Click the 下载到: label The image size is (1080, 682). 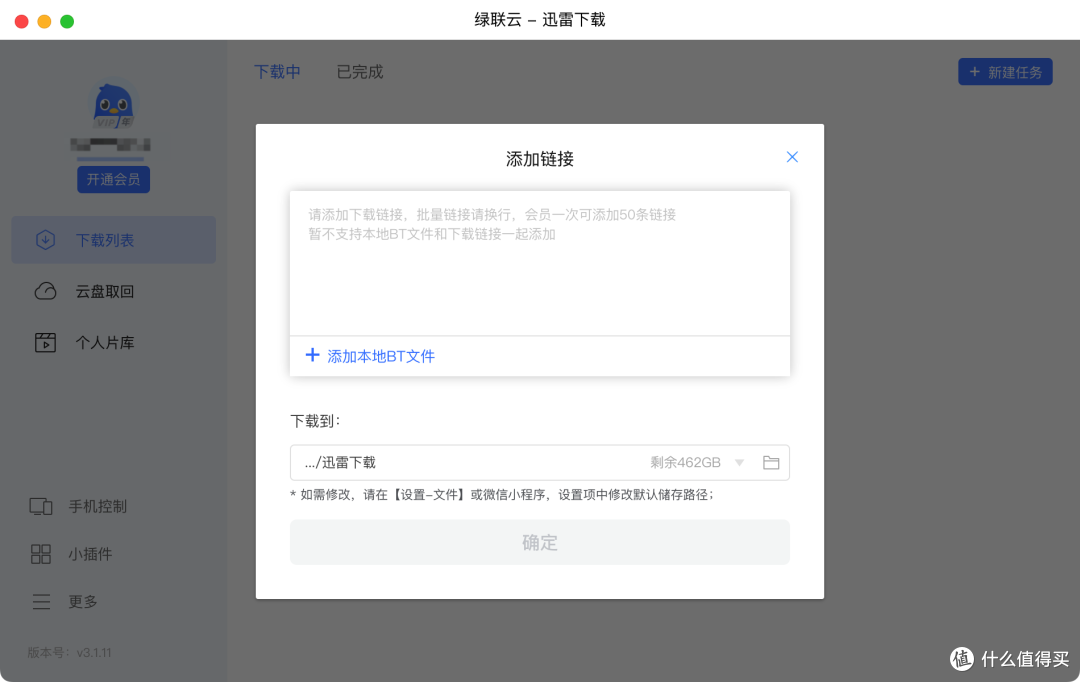tap(315, 421)
